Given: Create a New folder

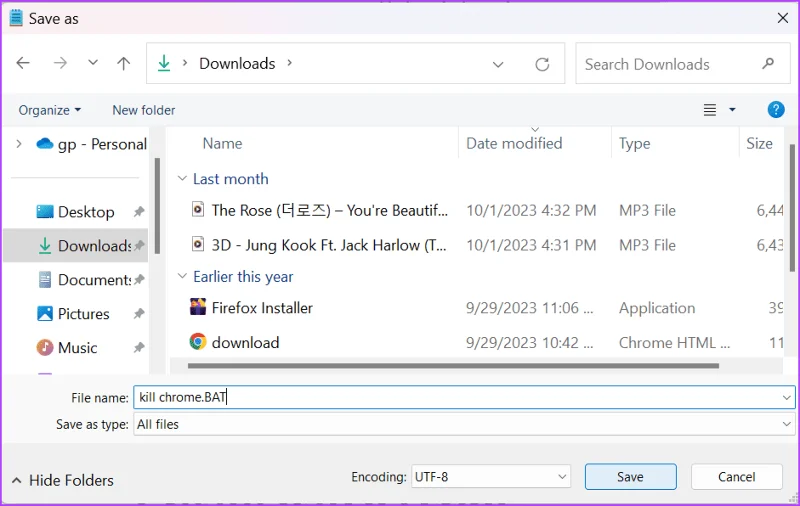Looking at the screenshot, I should (x=144, y=110).
